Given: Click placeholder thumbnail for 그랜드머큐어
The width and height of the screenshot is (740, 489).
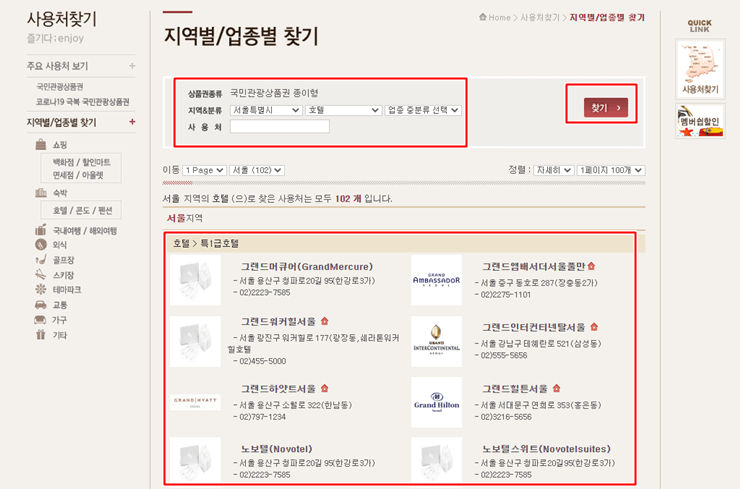Looking at the screenshot, I should [195, 280].
